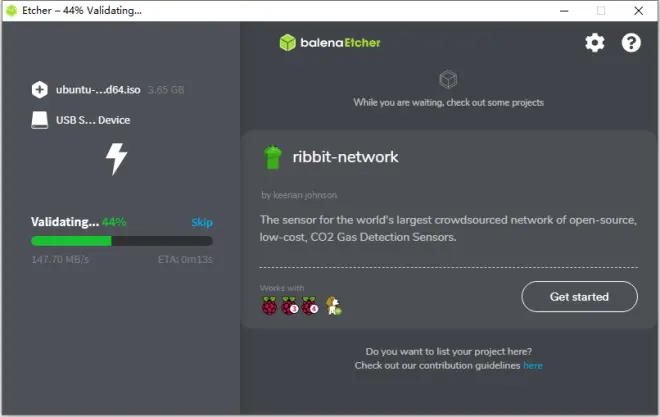Open contribution guidelines 'here' link

point(533,366)
